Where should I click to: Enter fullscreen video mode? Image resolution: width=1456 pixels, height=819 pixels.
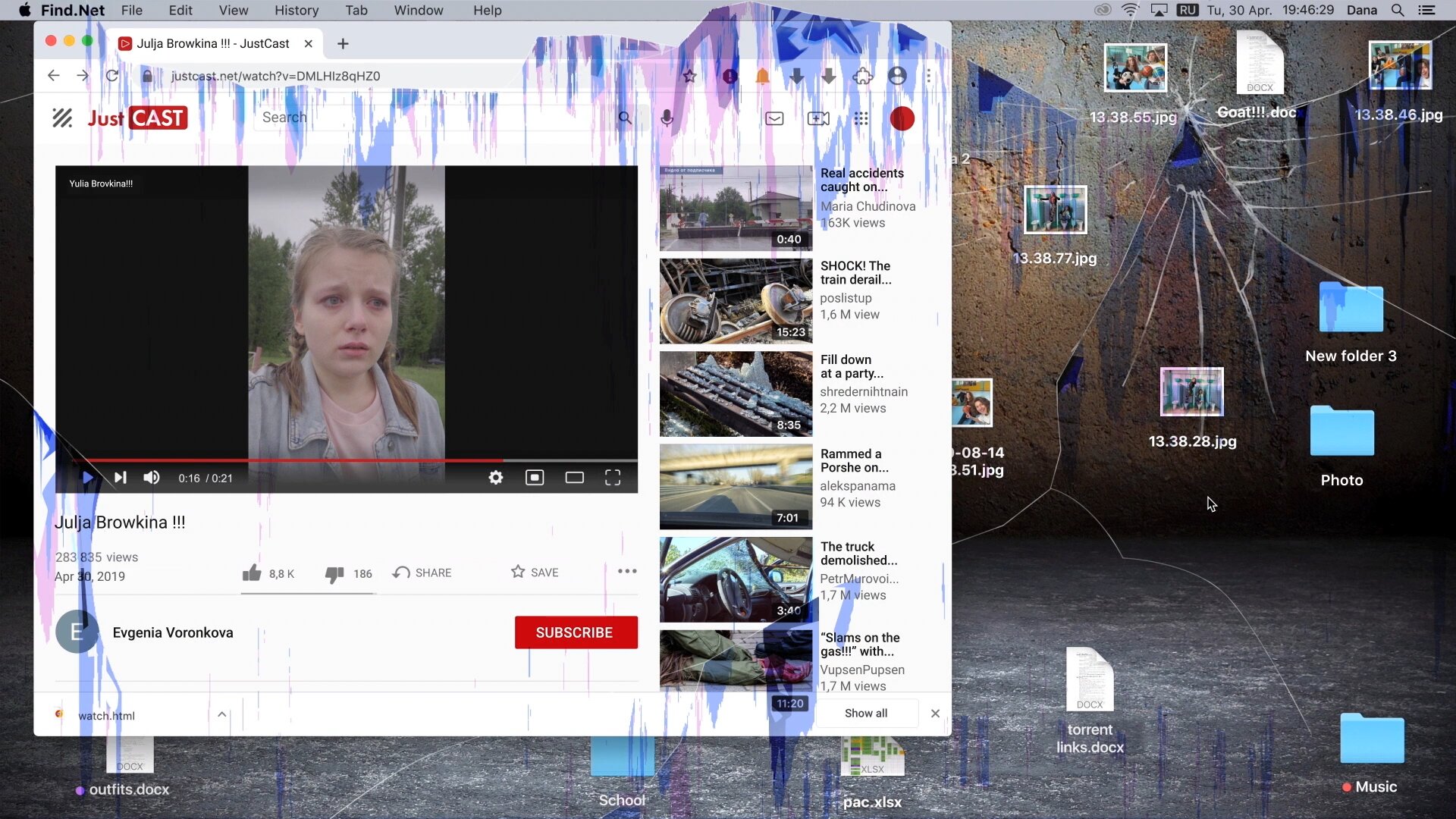(x=613, y=478)
